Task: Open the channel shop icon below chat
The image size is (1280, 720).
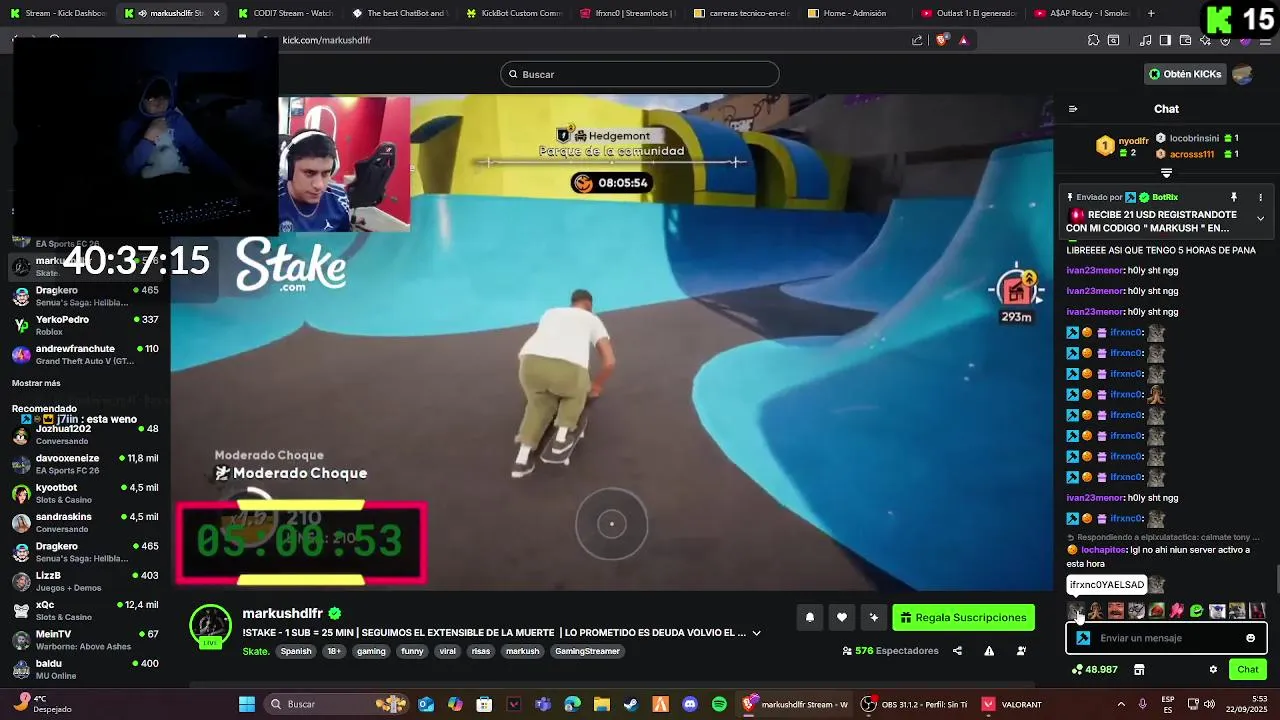Action: click(1139, 670)
